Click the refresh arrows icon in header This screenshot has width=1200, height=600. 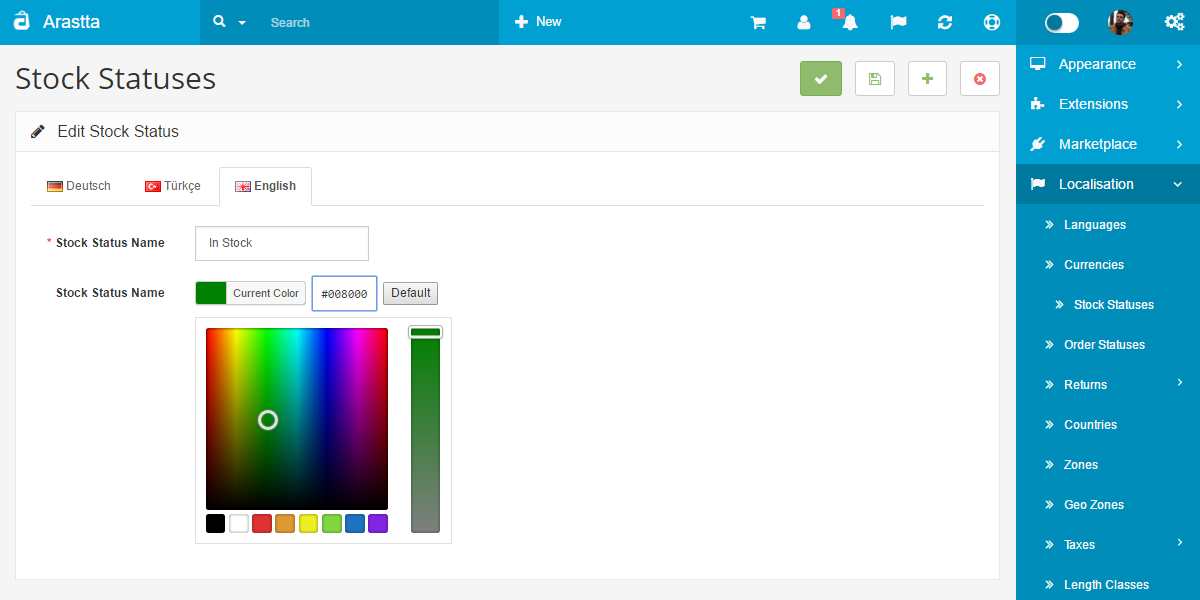[x=945, y=22]
